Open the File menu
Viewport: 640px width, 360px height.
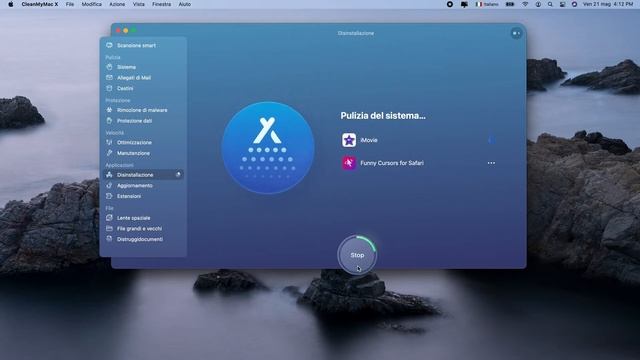tap(70, 4)
